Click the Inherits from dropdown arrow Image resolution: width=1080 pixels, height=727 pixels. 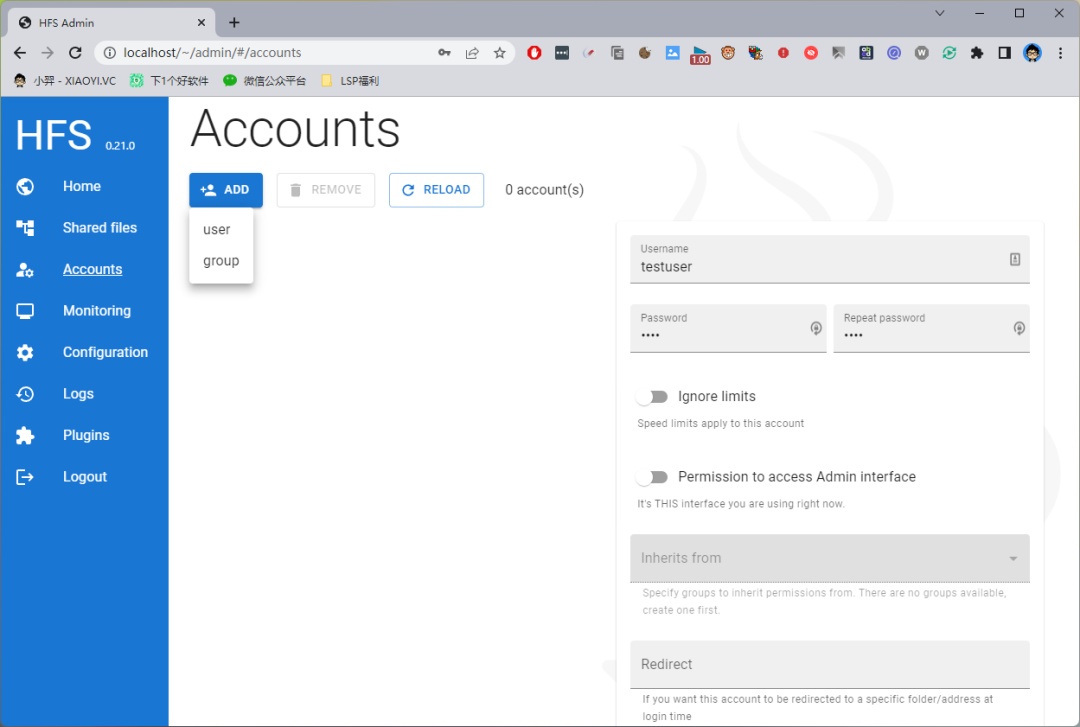pos(1013,558)
